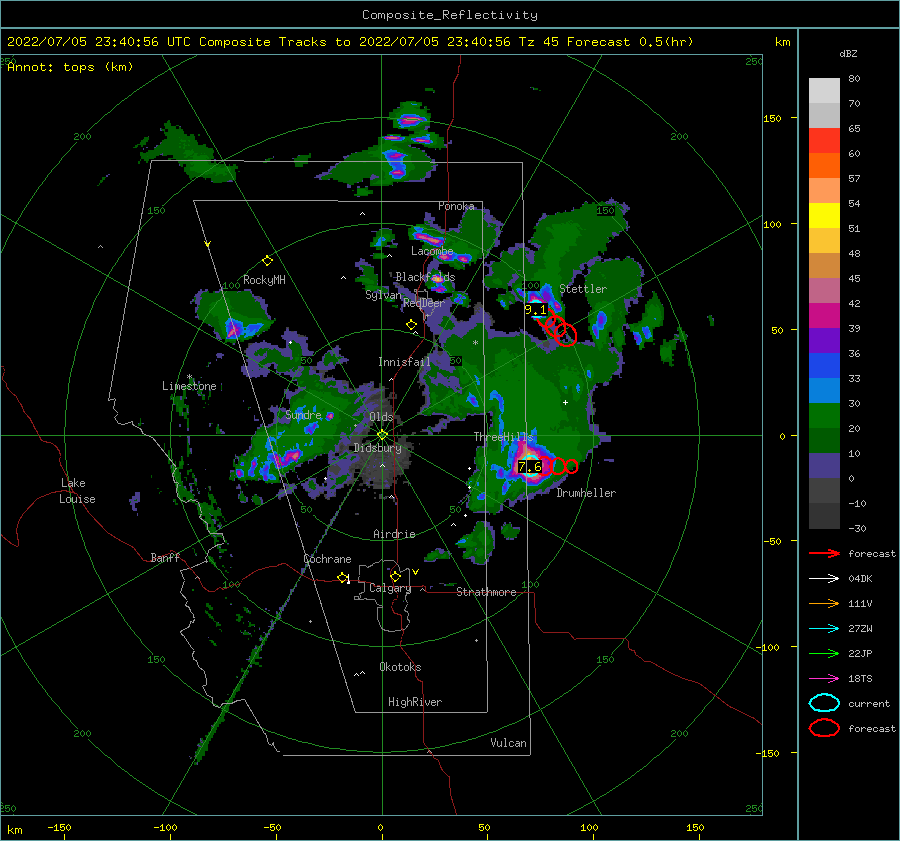Click the Banff town label
This screenshot has width=900, height=841.
pyautogui.click(x=165, y=557)
